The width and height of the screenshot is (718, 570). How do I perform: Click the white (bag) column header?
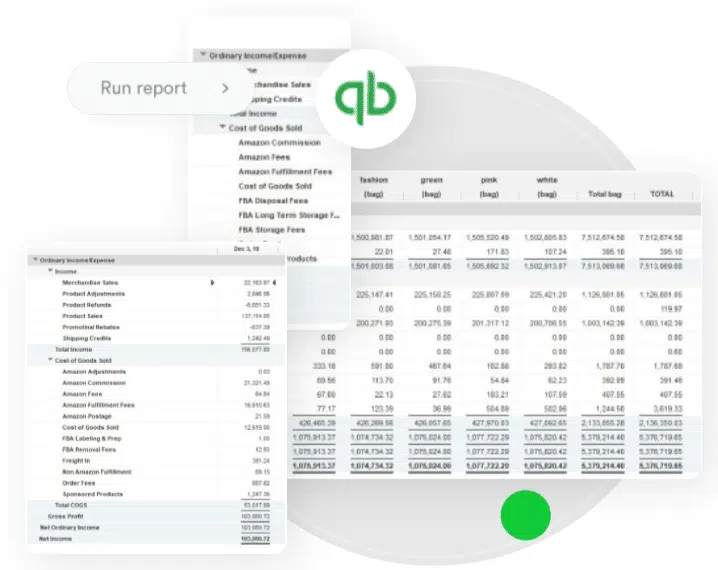coord(547,187)
